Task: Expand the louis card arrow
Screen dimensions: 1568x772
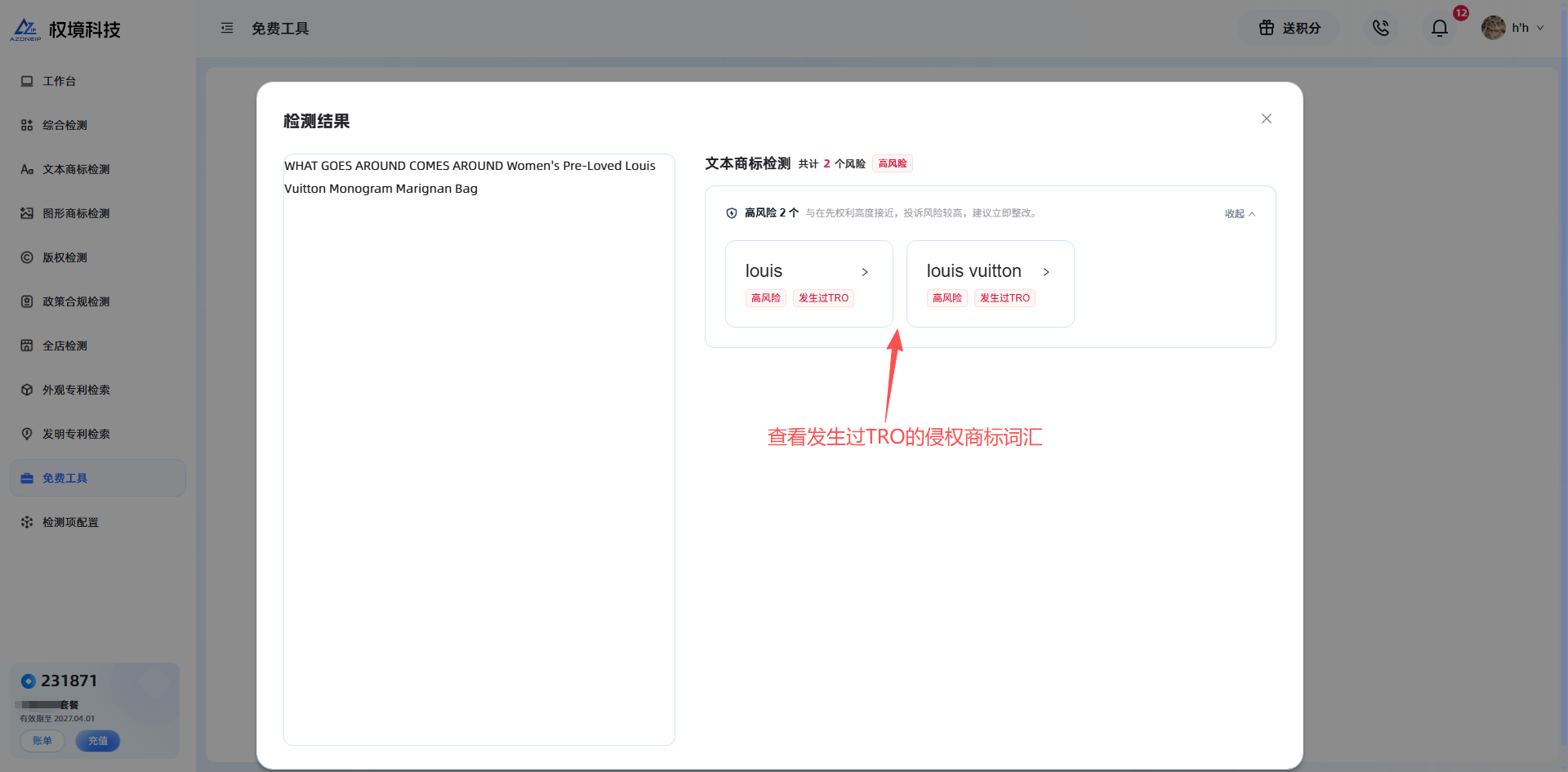Action: (865, 272)
